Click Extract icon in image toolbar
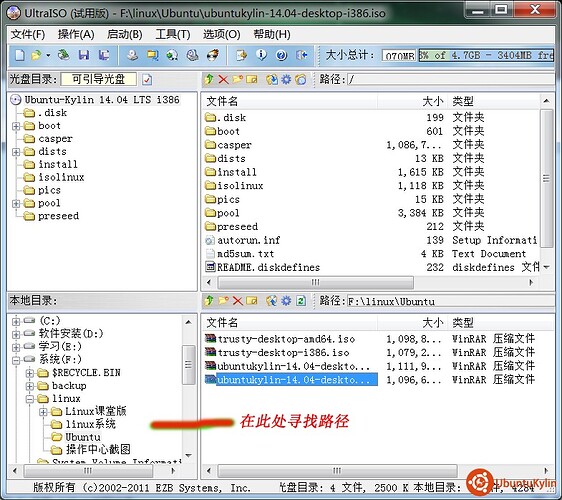 (x=272, y=80)
